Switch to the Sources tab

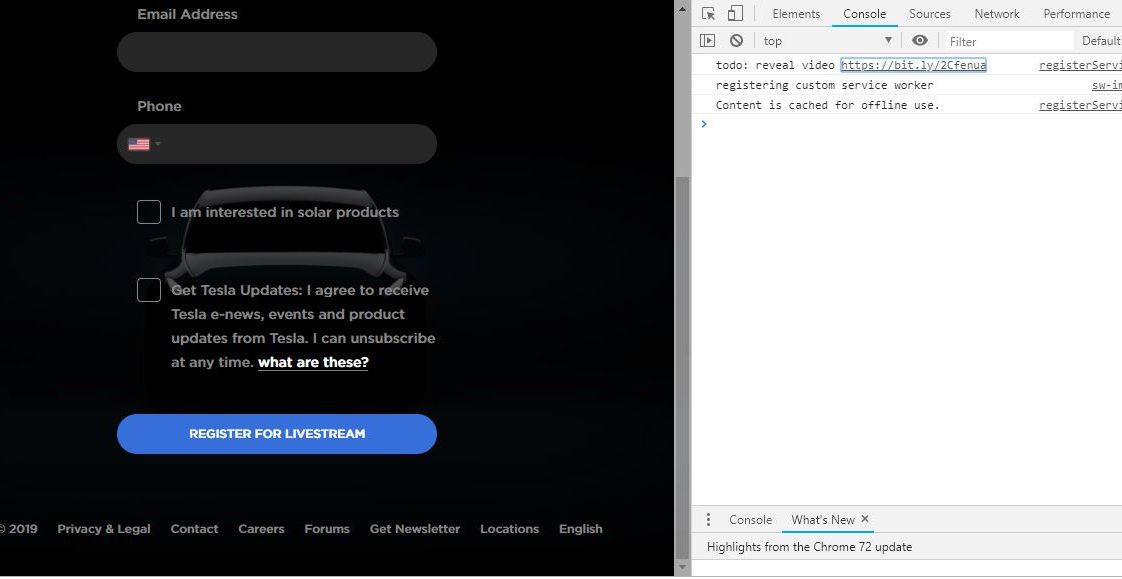[930, 14]
